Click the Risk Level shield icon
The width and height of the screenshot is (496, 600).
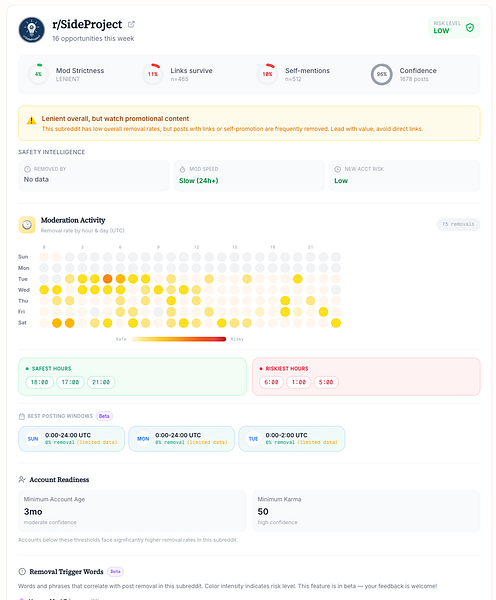pos(470,28)
